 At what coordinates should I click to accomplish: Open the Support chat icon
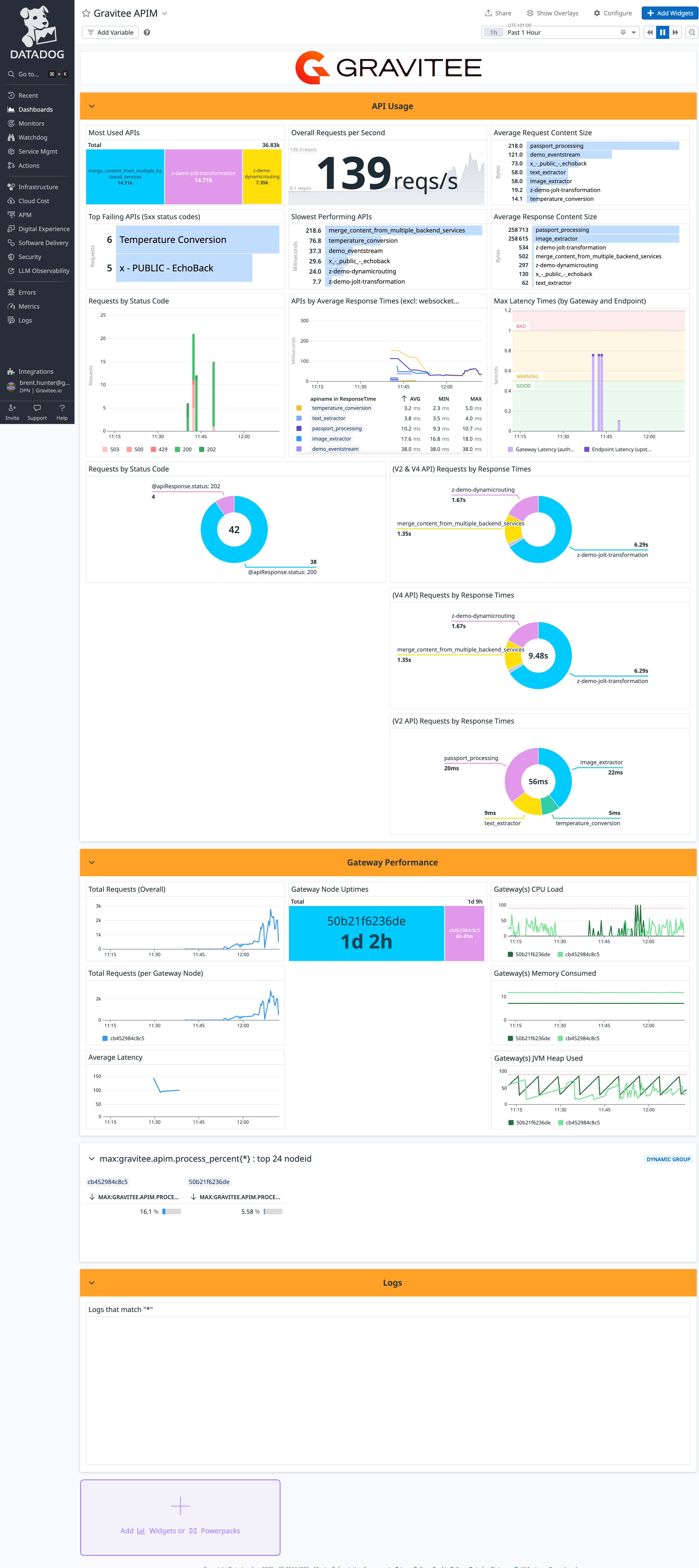[37, 408]
